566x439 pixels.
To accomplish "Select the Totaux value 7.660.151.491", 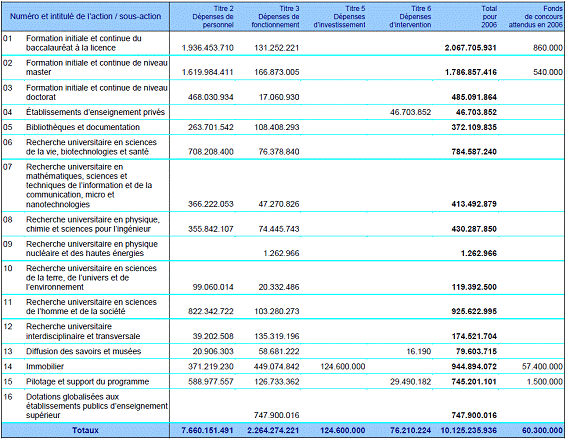I will pyautogui.click(x=208, y=430).
